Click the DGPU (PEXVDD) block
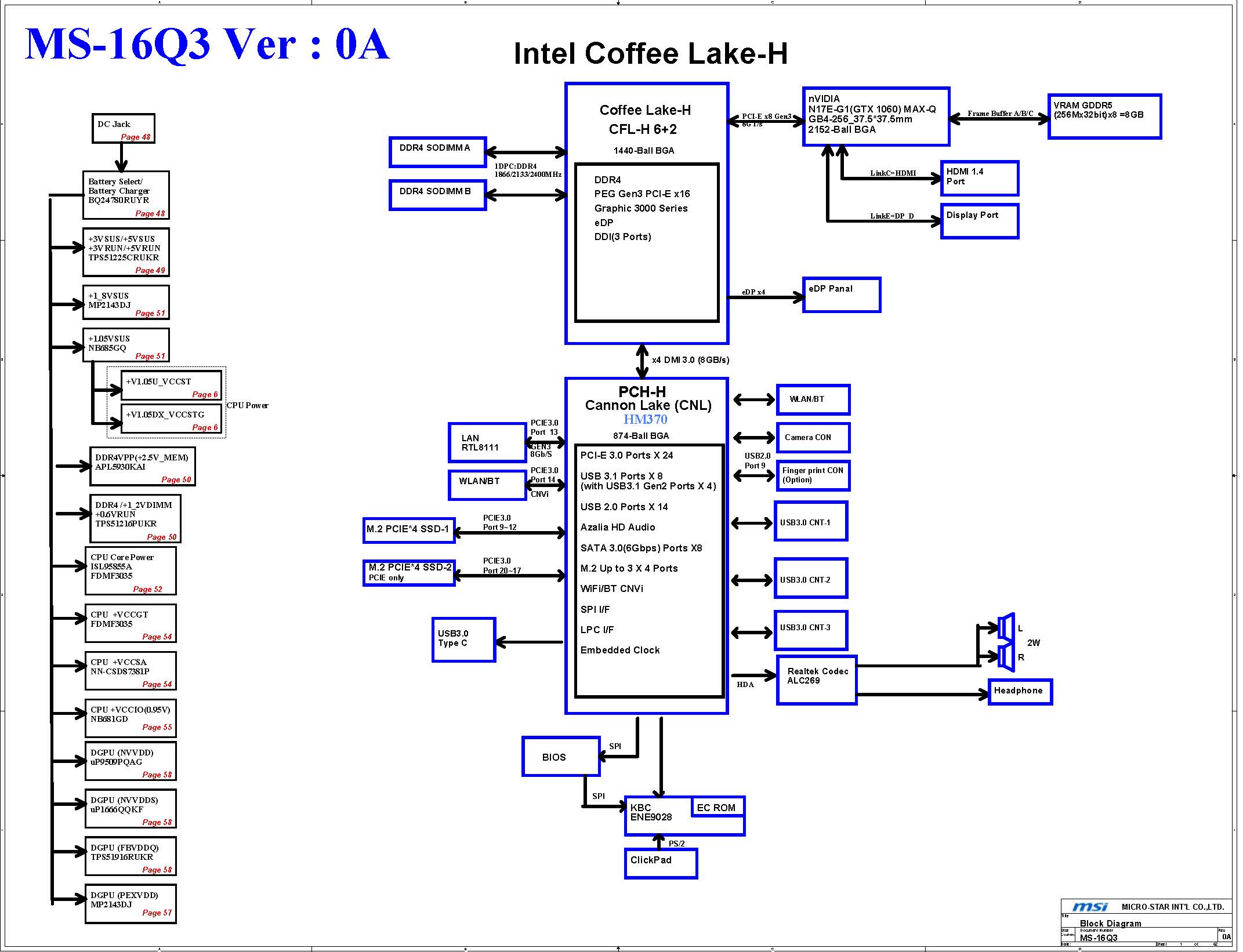The width and height of the screenshot is (1243, 952). pyautogui.click(x=131, y=904)
